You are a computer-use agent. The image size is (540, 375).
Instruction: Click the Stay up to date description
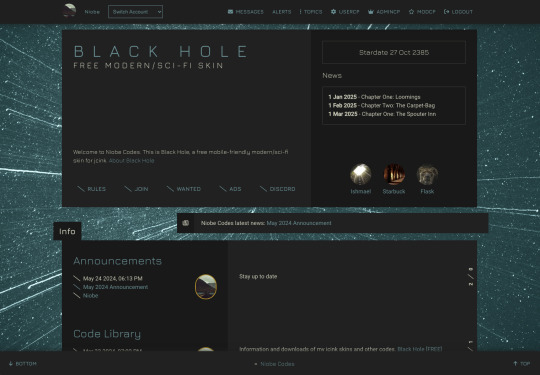pos(258,277)
